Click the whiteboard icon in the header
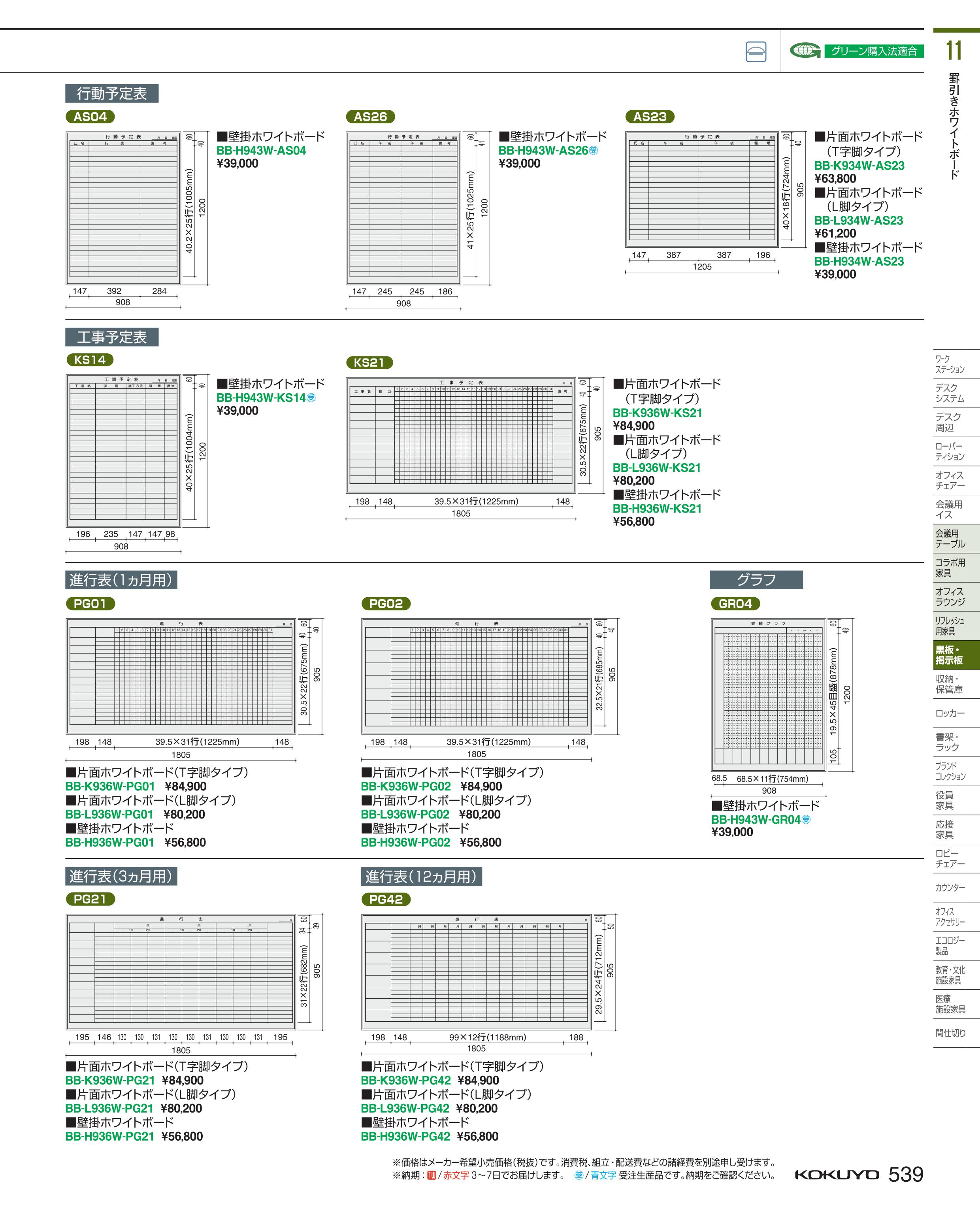This screenshot has width=980, height=1209. pyautogui.click(x=756, y=51)
